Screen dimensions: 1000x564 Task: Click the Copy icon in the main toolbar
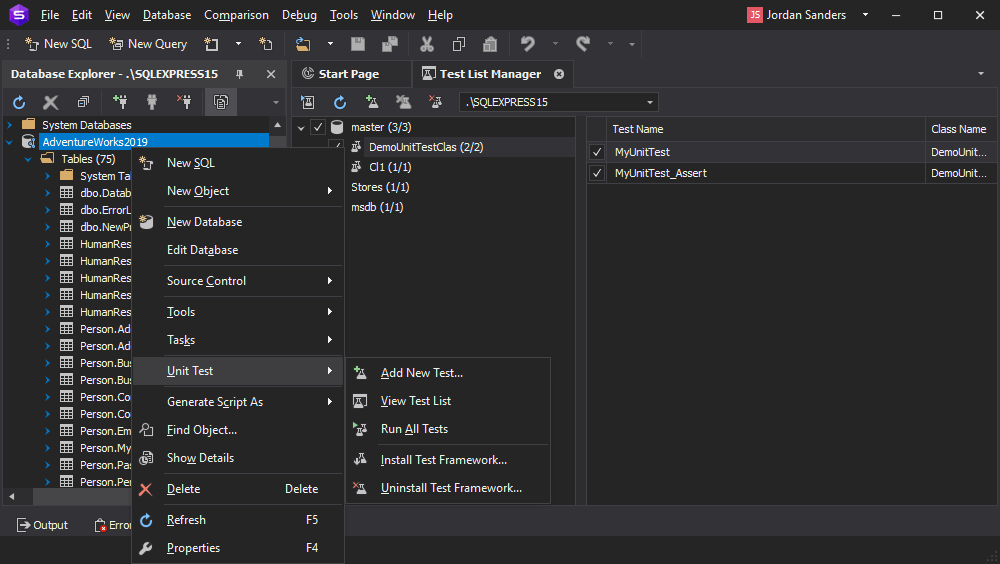(x=459, y=44)
